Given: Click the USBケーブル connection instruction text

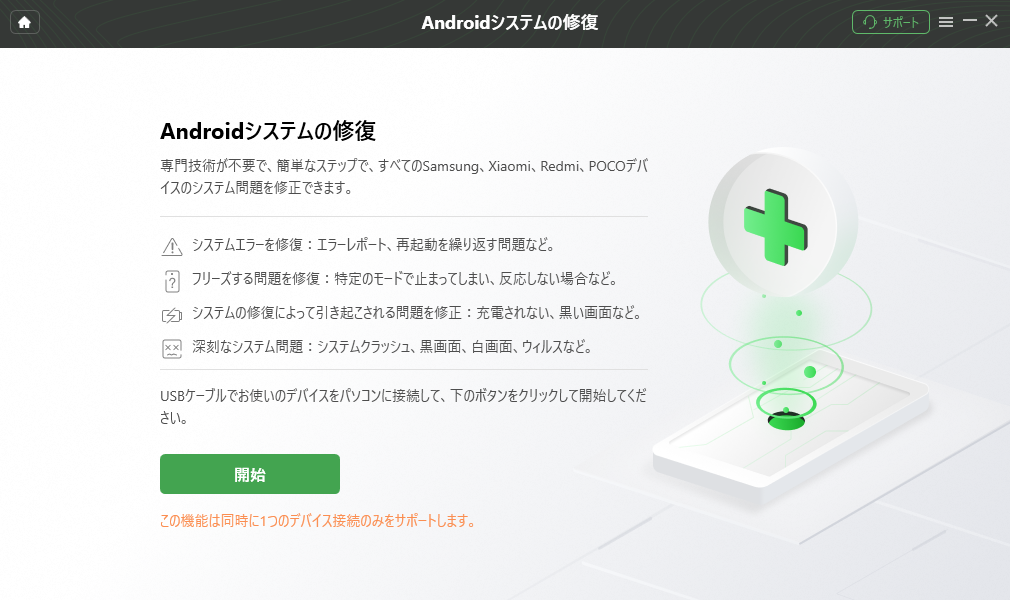Looking at the screenshot, I should click(403, 406).
